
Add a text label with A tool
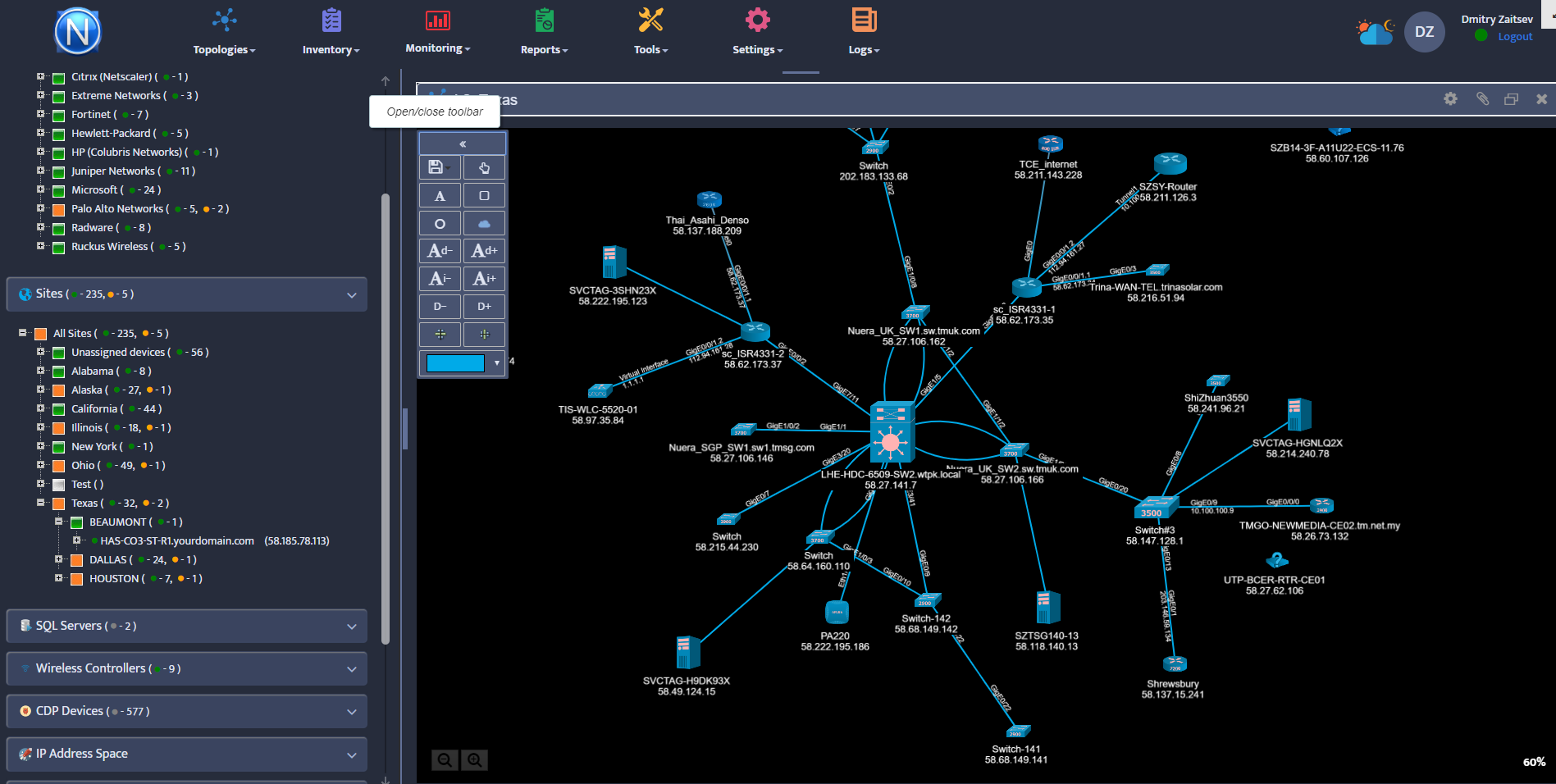pyautogui.click(x=440, y=196)
